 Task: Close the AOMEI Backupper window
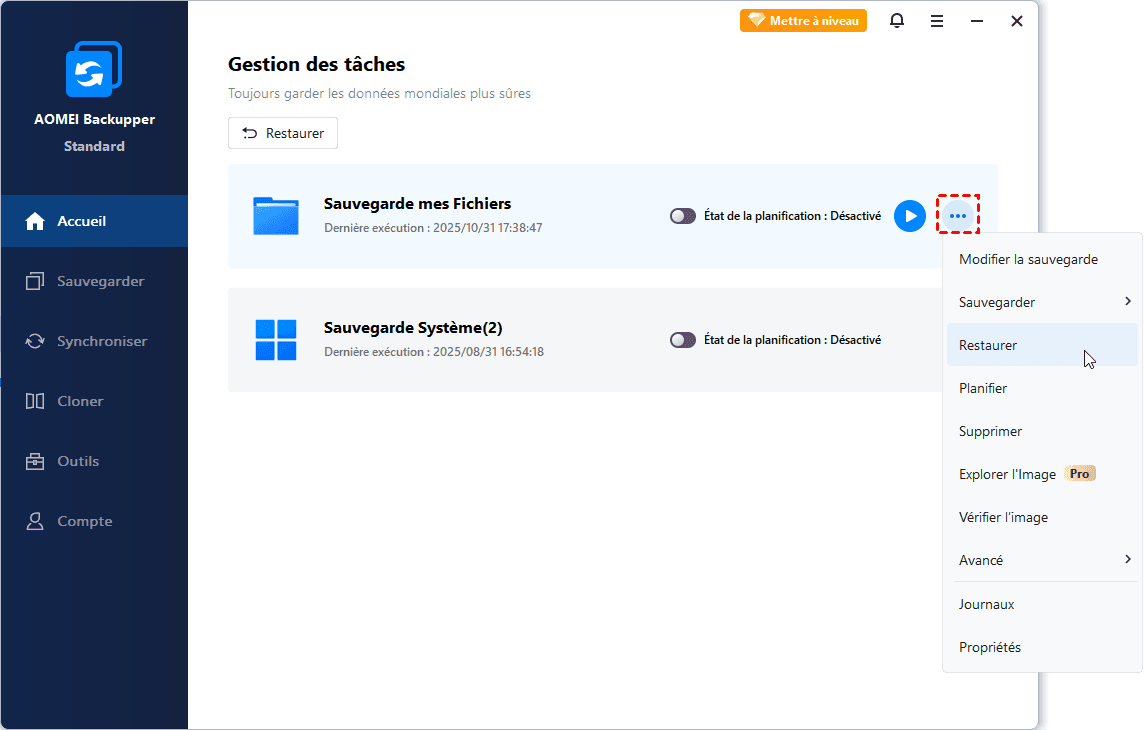(1016, 21)
